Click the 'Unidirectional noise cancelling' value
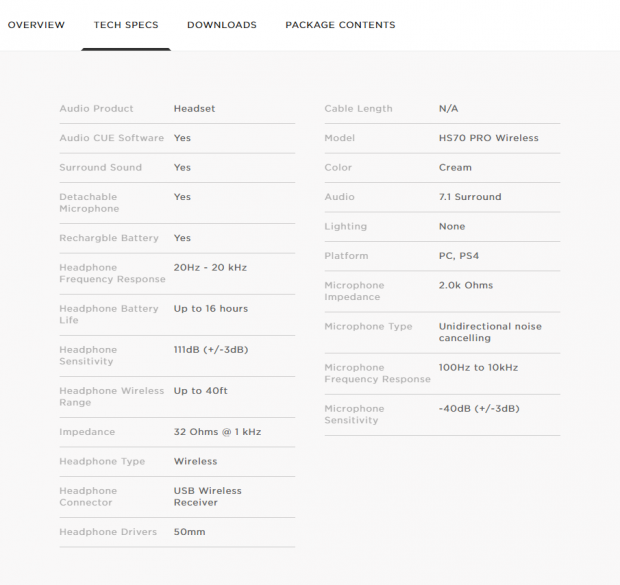620x585 pixels. 490,332
